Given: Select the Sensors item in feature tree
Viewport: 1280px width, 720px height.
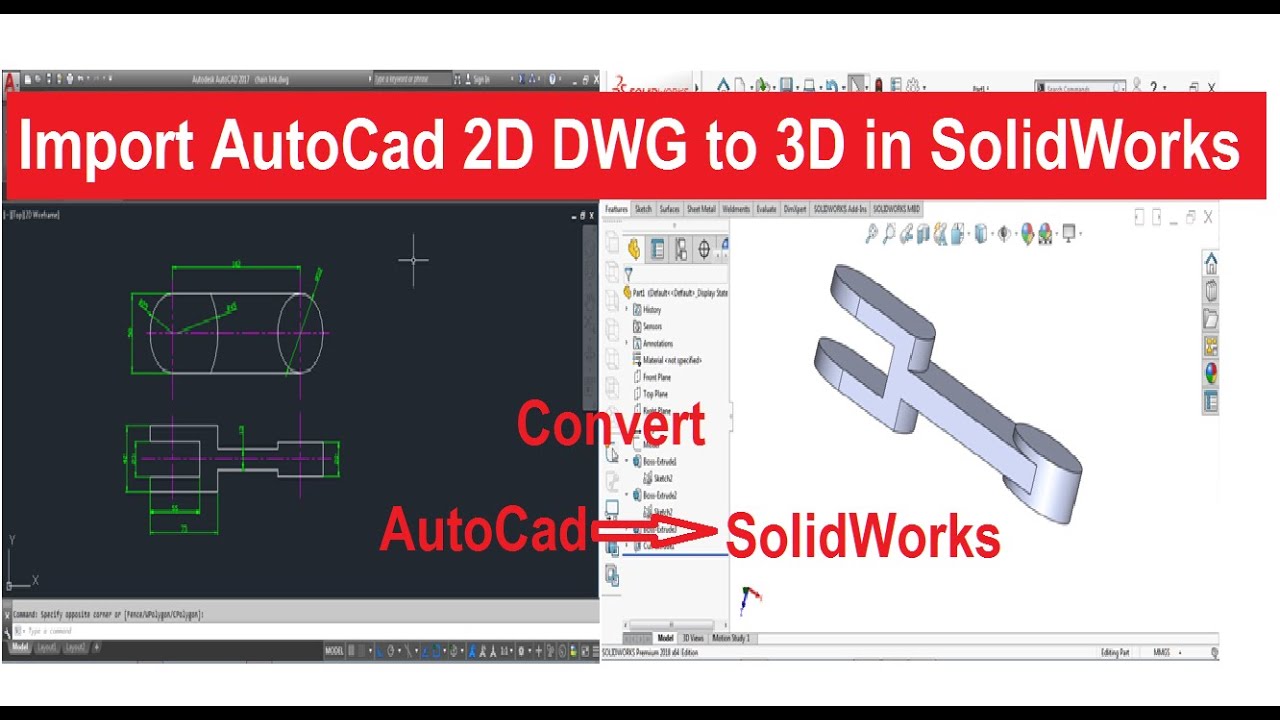Looking at the screenshot, I should 646,327.
